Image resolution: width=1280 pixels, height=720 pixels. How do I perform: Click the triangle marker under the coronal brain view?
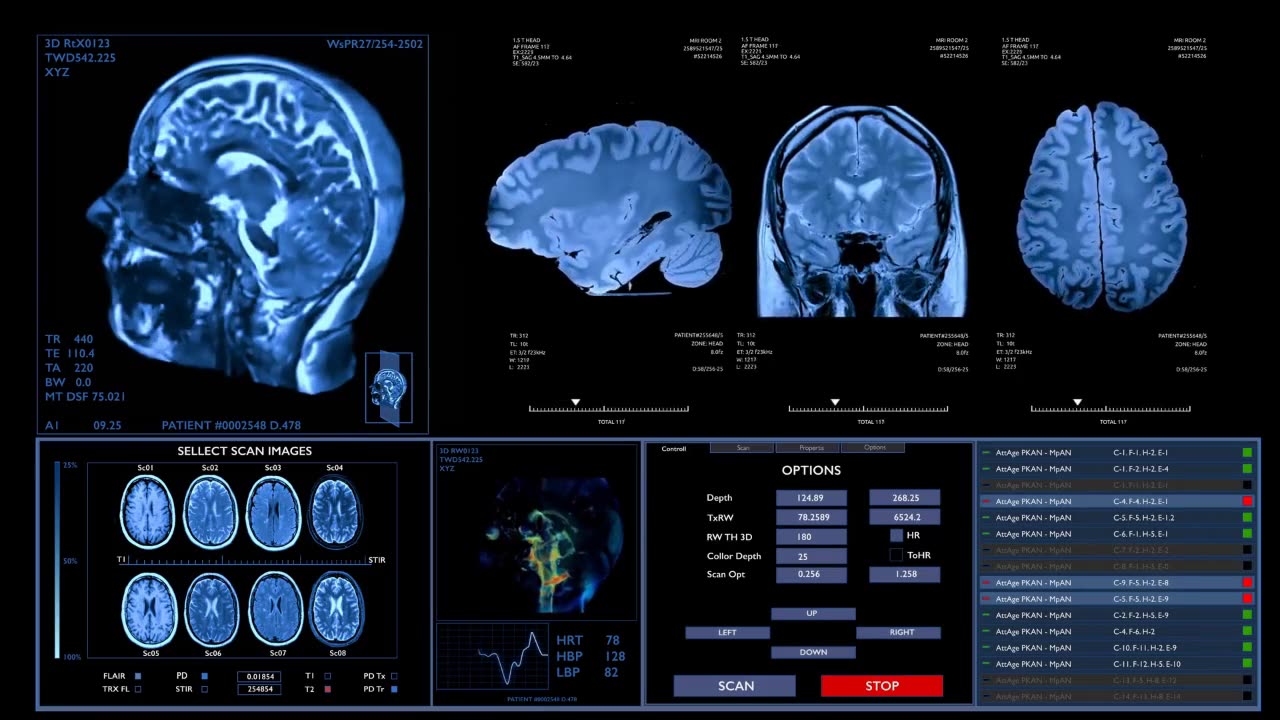tap(835, 402)
